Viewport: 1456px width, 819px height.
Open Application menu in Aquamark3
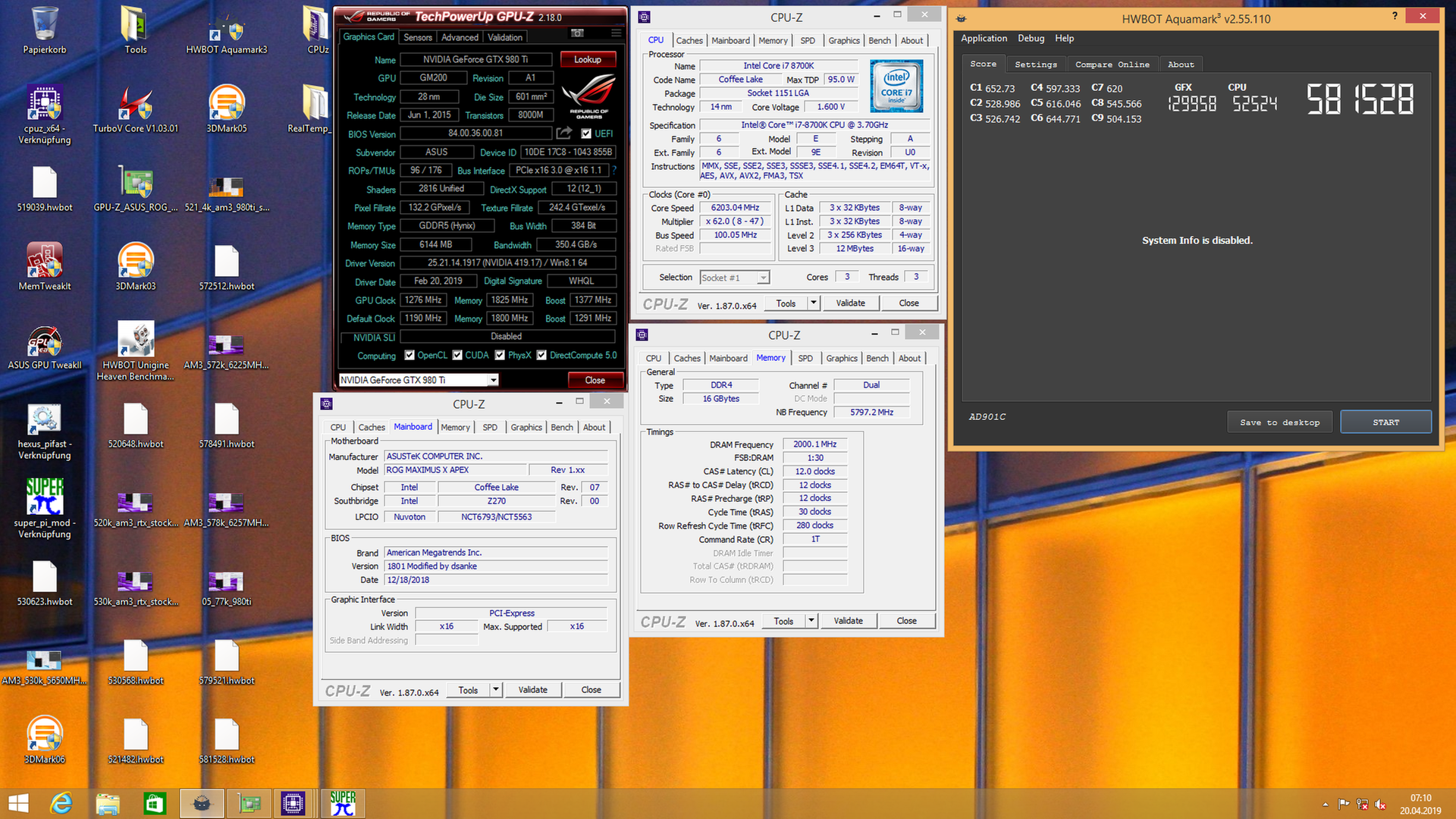(984, 39)
